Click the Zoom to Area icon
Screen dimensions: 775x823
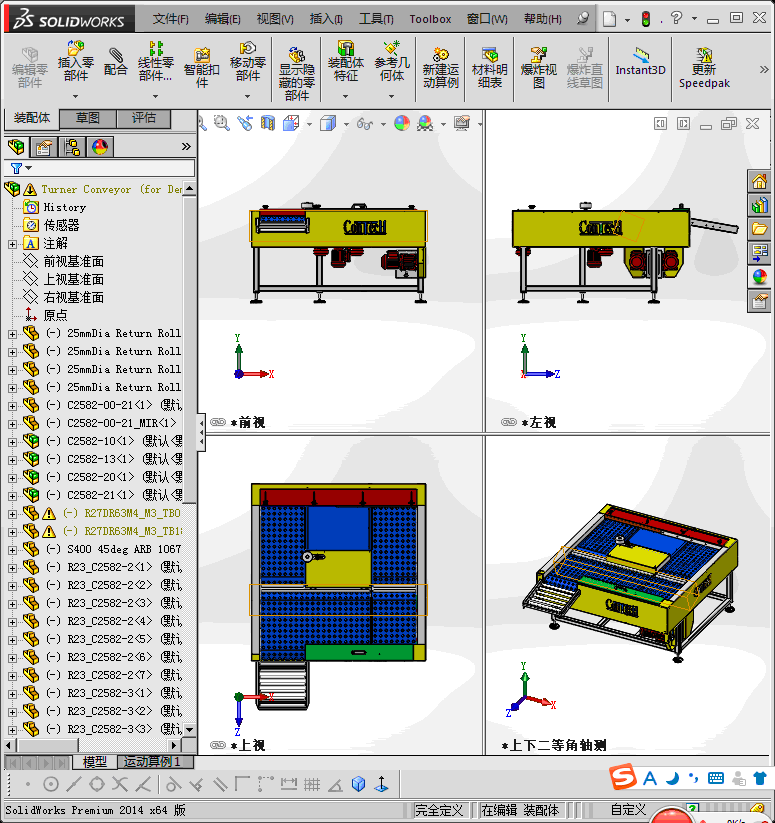(x=222, y=123)
